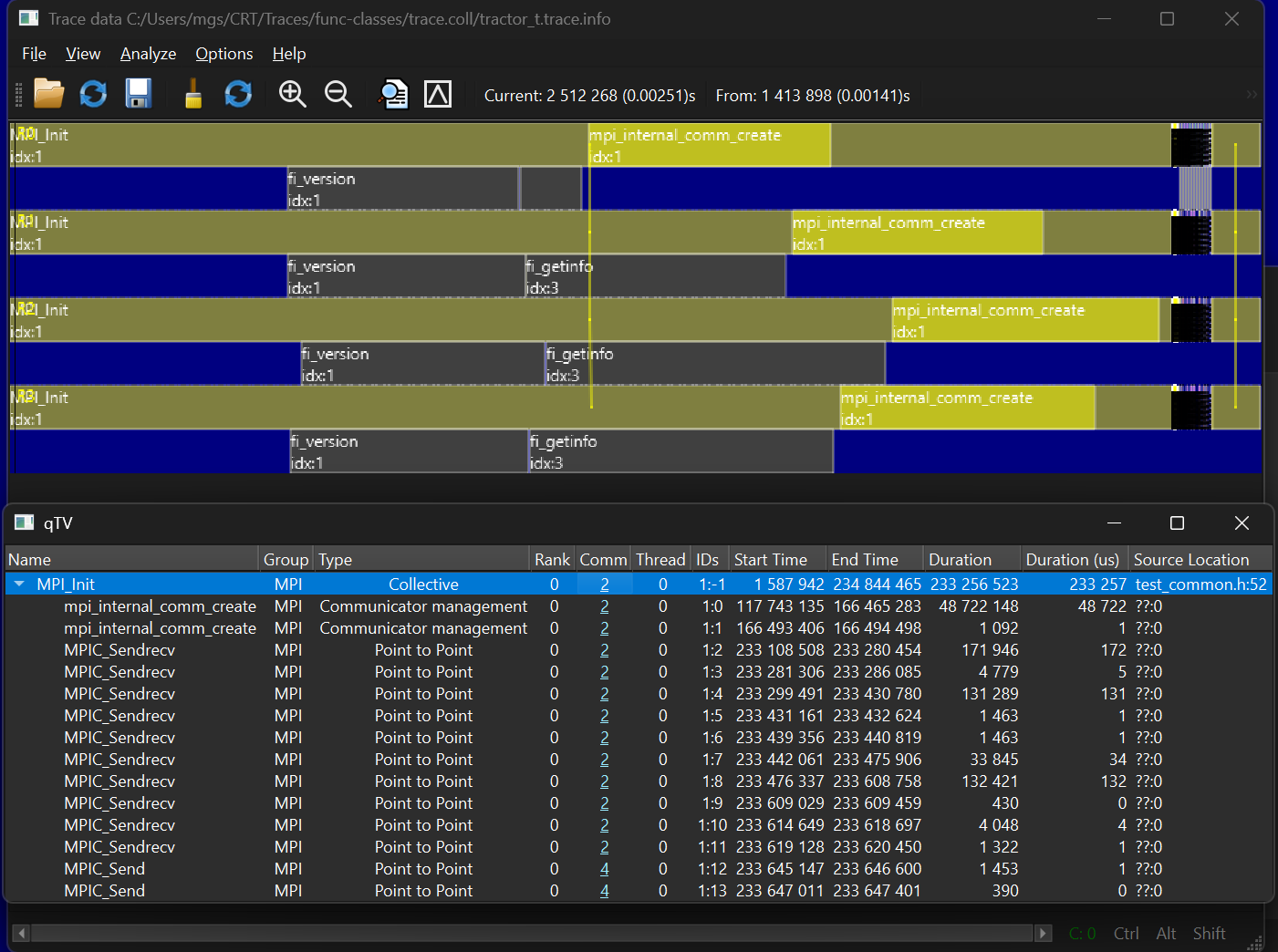
Task: Click the toolbar overflow chevron at right
Action: point(1252,94)
